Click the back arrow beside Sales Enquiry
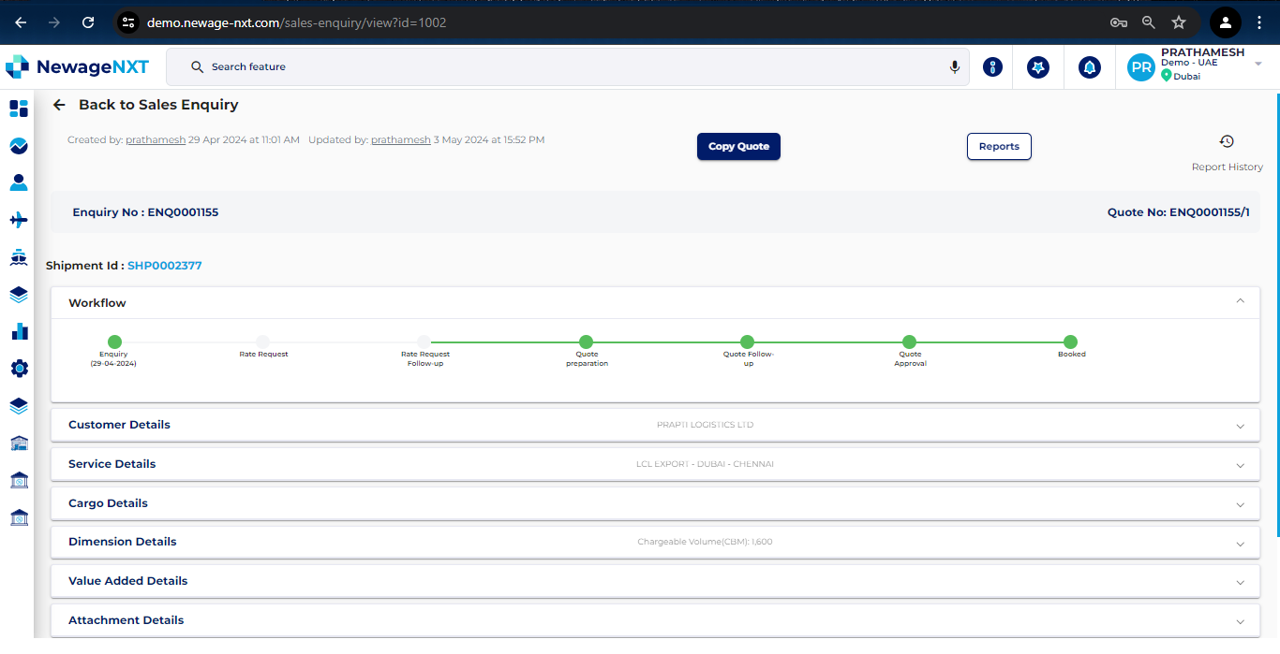 [59, 105]
